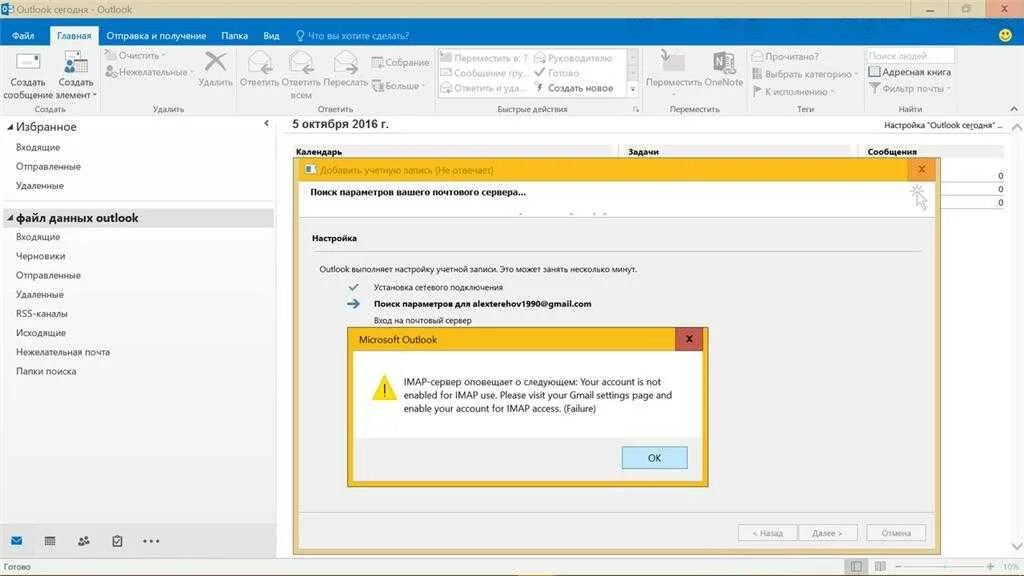Click the Back button in the wizard
1024x576 pixels.
coord(767,533)
